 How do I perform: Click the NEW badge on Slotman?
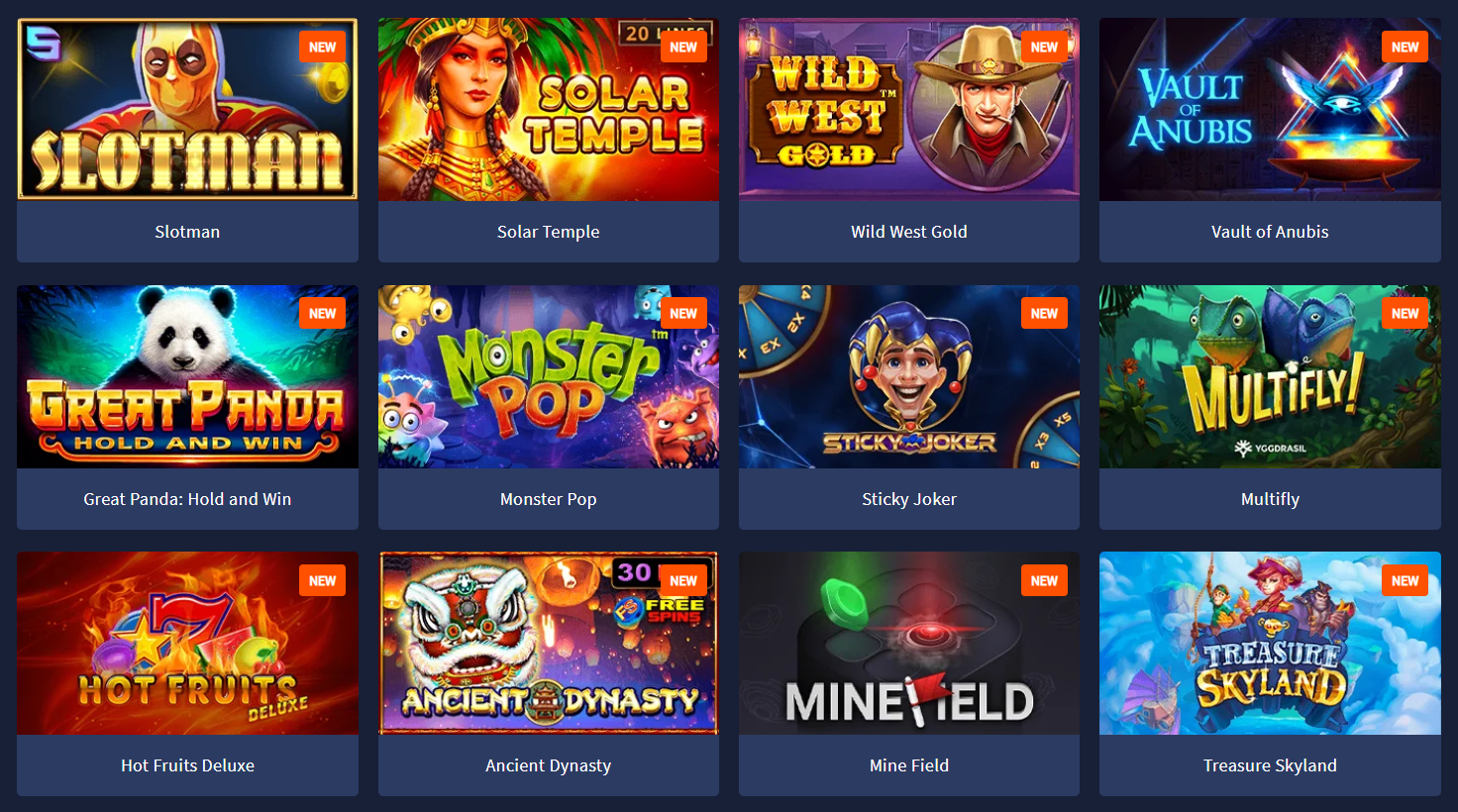[322, 47]
